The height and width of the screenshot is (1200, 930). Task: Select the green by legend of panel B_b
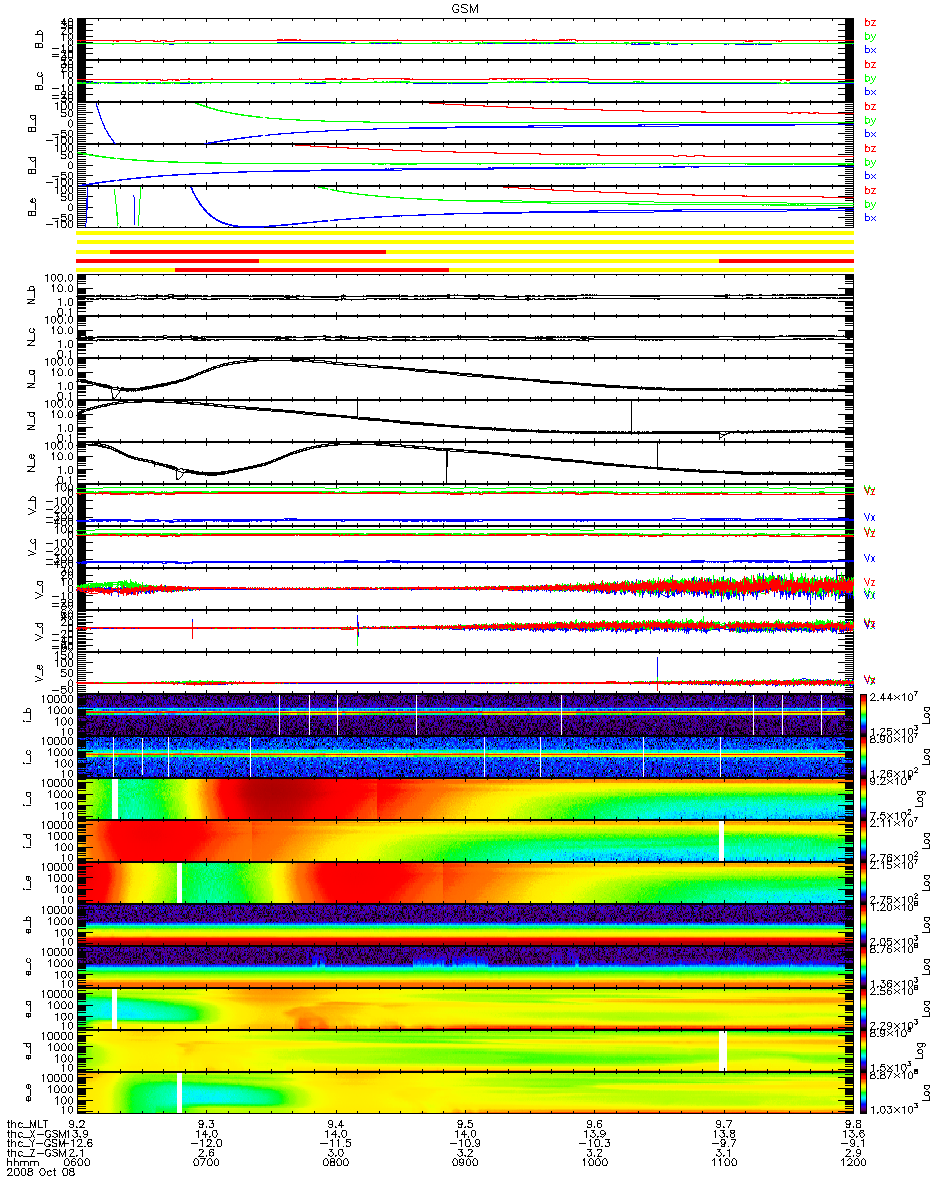870,36
